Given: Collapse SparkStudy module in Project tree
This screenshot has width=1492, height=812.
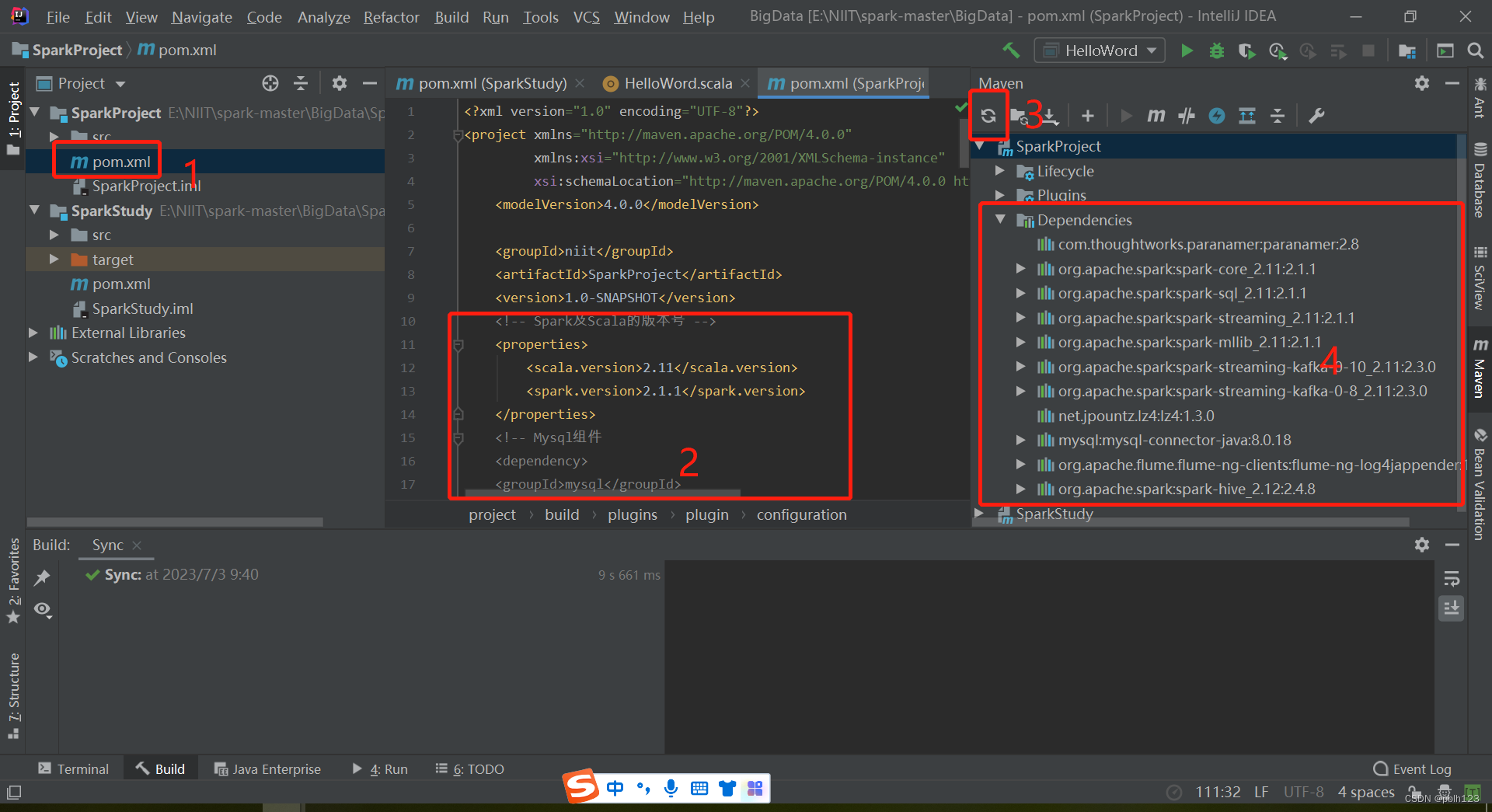Looking at the screenshot, I should tap(35, 211).
